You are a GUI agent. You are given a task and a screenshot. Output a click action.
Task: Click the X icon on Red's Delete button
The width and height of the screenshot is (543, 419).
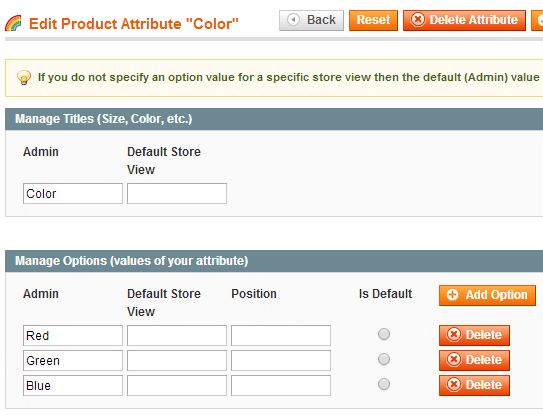click(454, 335)
